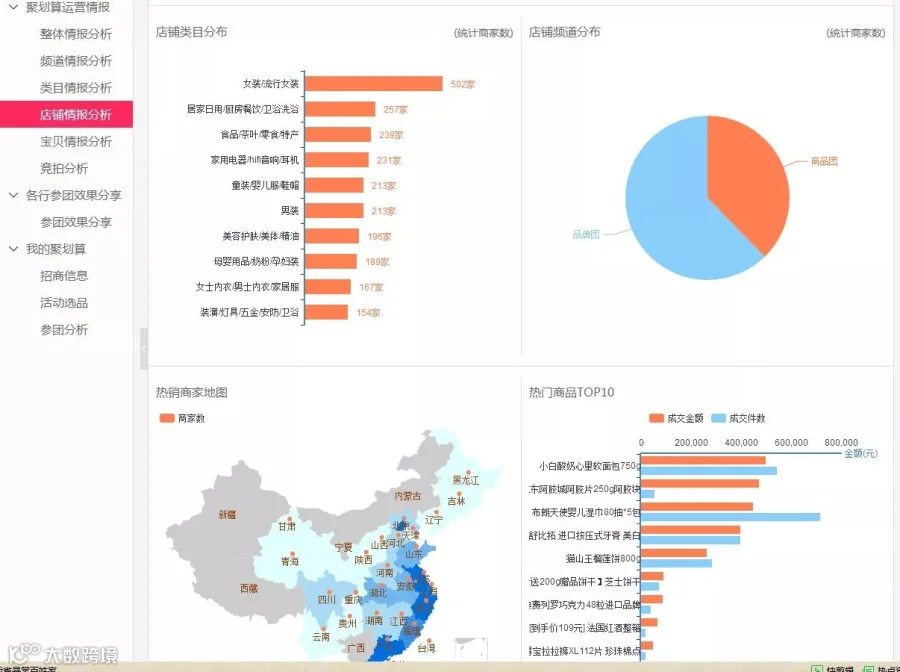Click the 502家 value label
900x672 pixels.
coord(463,84)
